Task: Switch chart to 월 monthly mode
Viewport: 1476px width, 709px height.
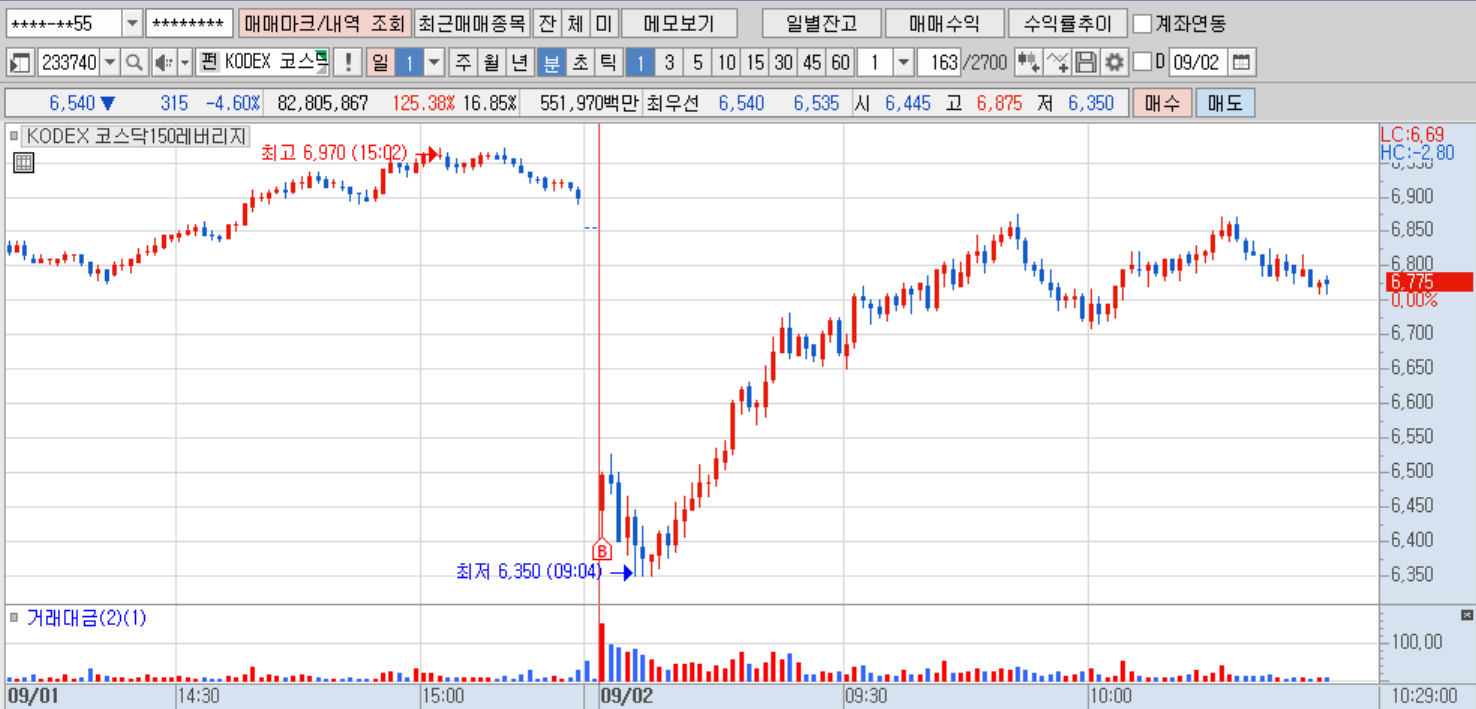Action: click(x=491, y=63)
